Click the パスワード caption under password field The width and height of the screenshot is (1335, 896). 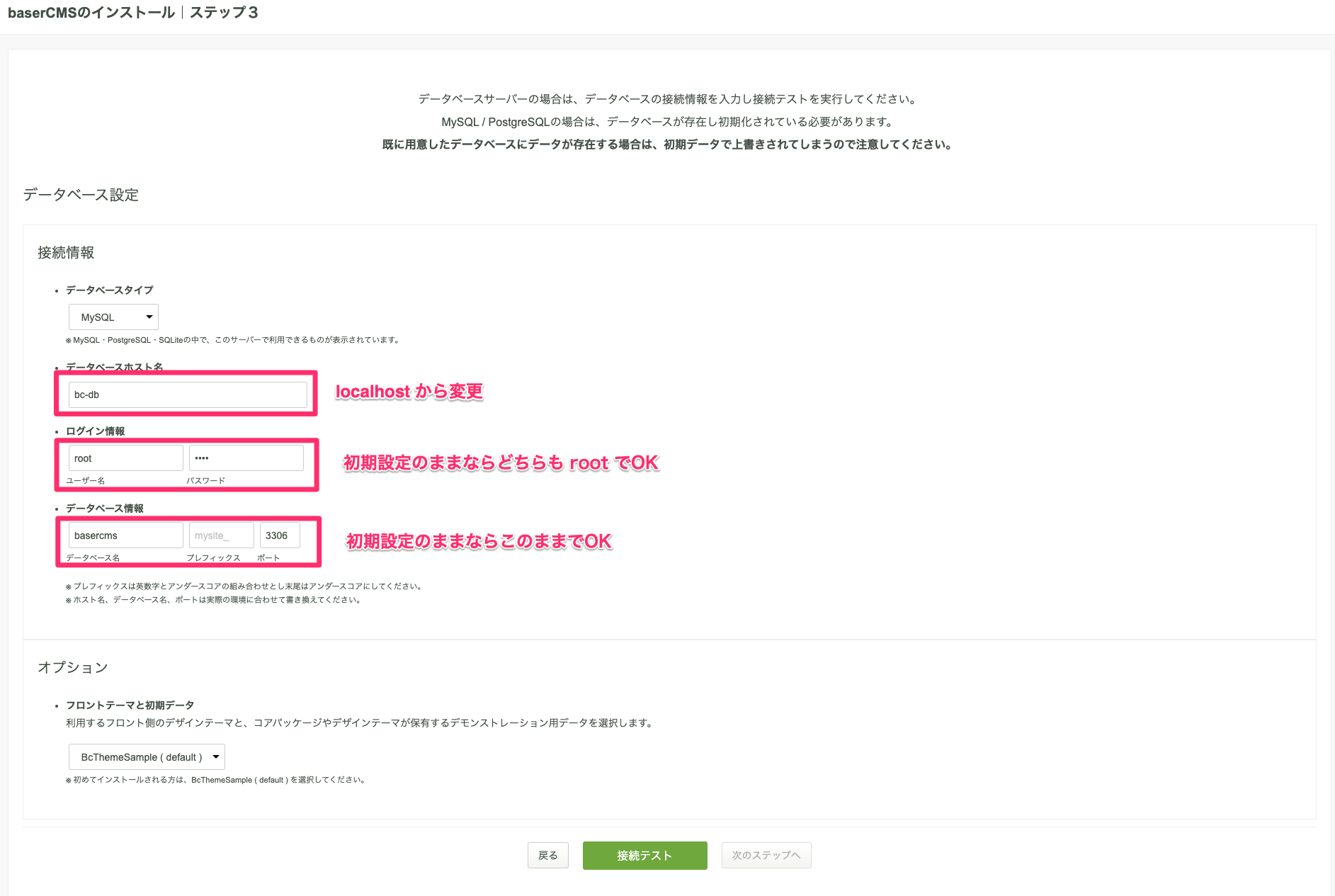(x=206, y=481)
